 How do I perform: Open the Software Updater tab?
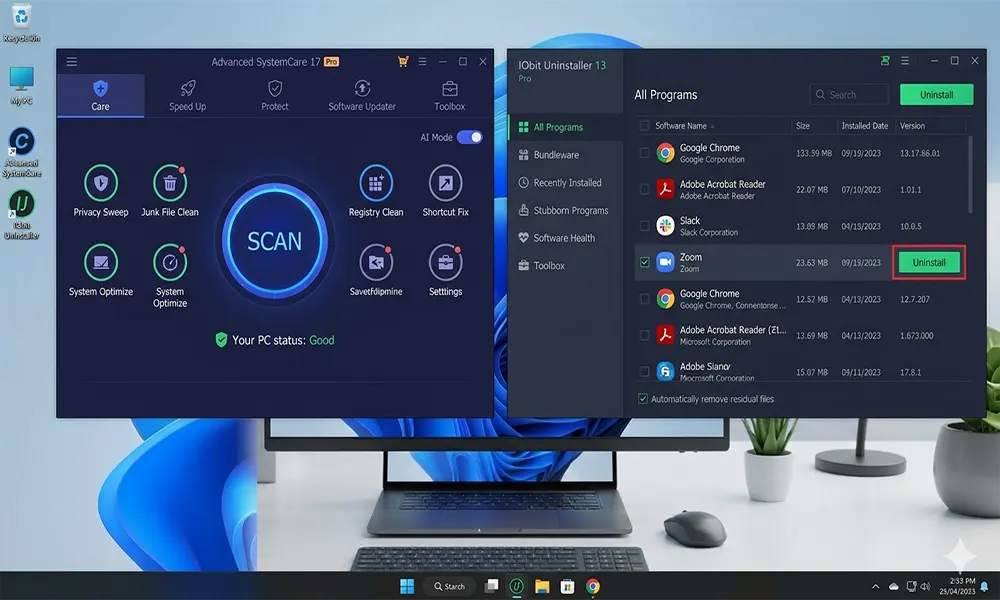point(362,96)
